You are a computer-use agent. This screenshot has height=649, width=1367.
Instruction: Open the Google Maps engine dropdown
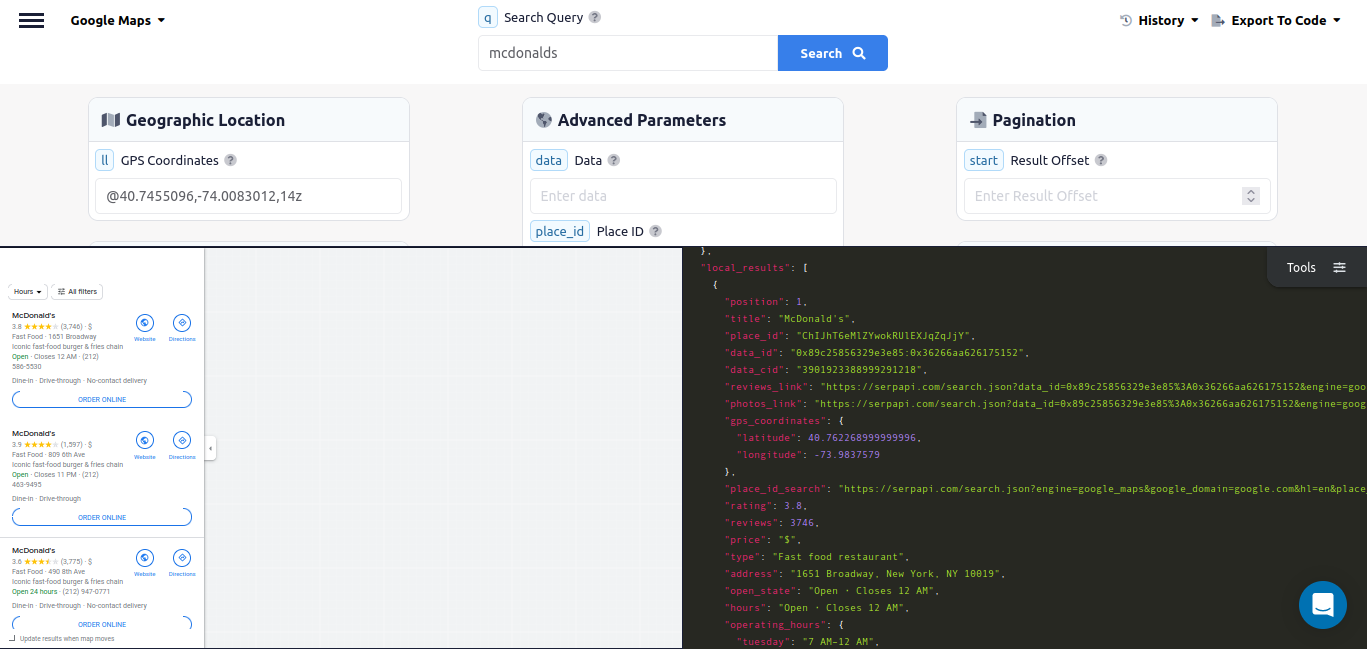(x=118, y=20)
